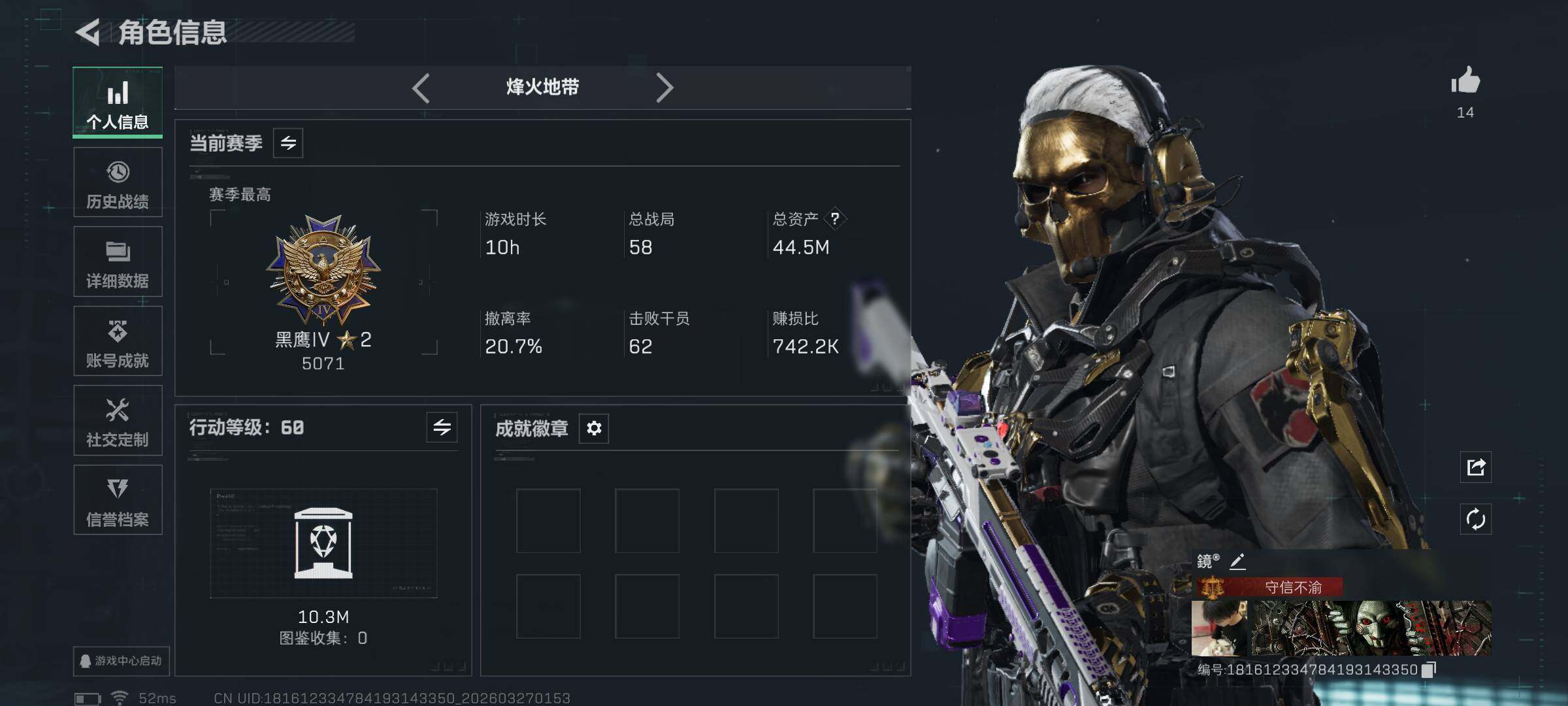The width and height of the screenshot is (1568, 706).
Task: Select the first empty achievement badge slot
Action: click(548, 520)
